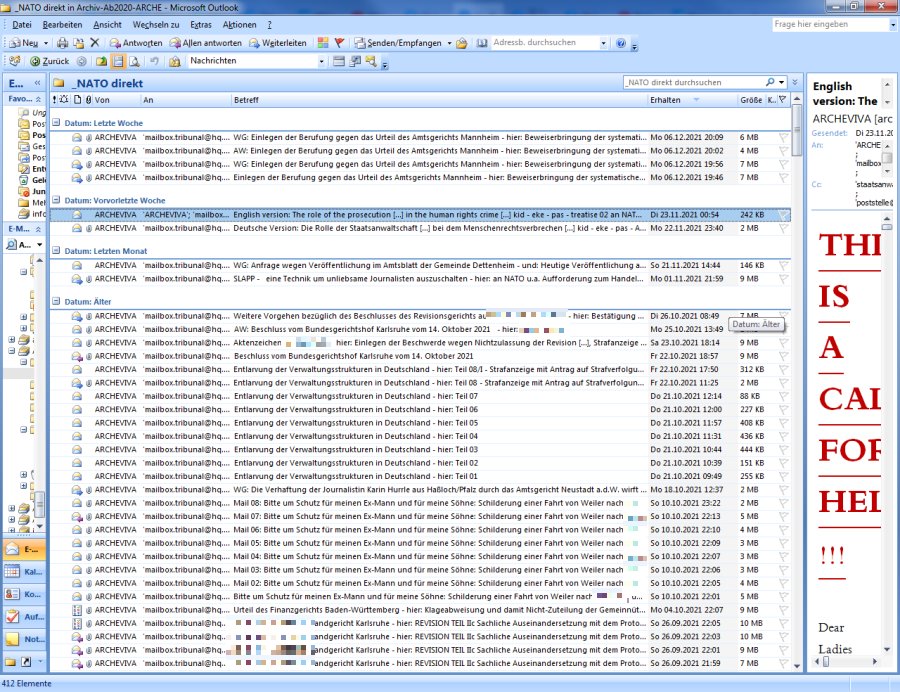
Task: Sort by the attachment paperclip column
Action: coord(88,100)
